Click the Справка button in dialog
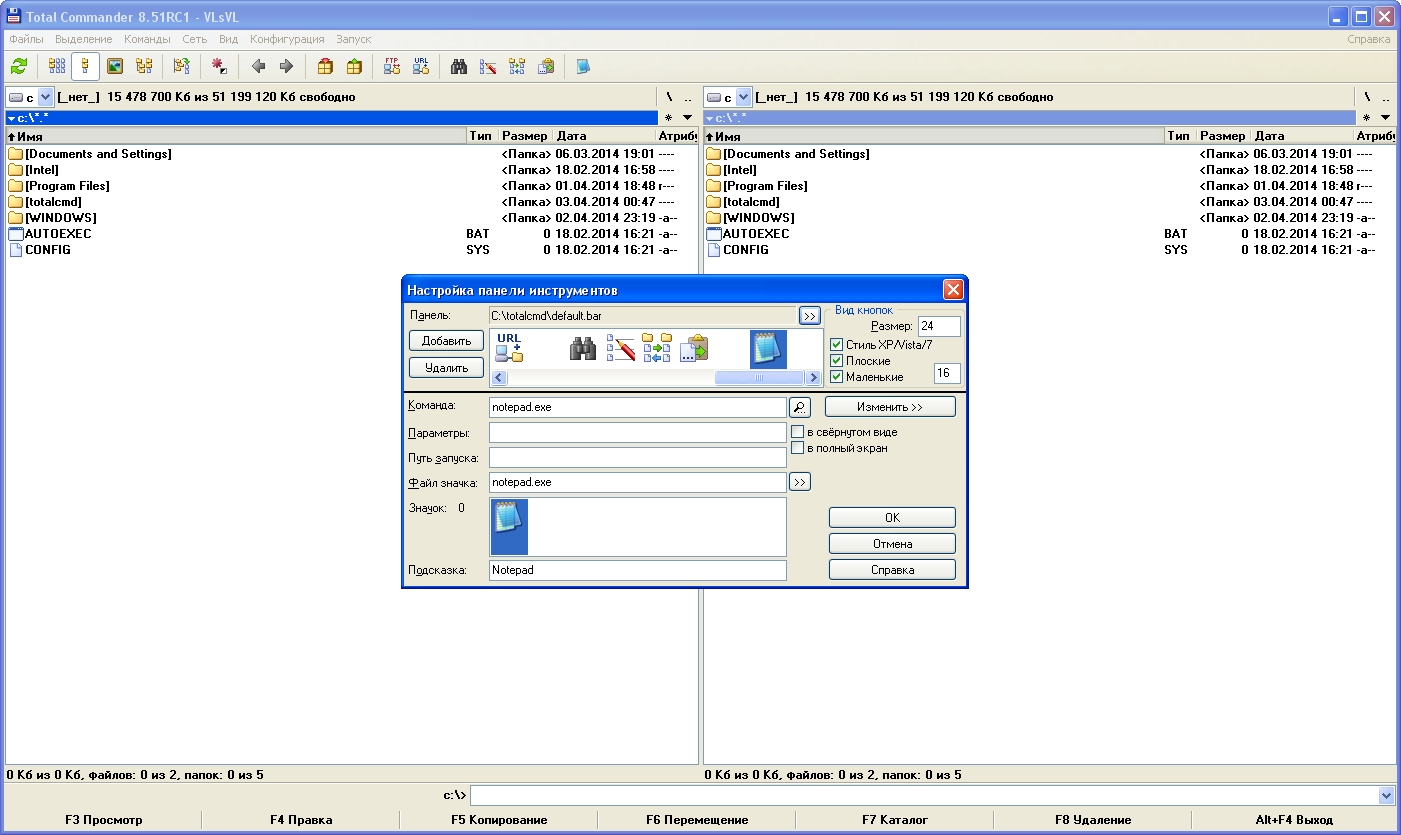 (892, 570)
